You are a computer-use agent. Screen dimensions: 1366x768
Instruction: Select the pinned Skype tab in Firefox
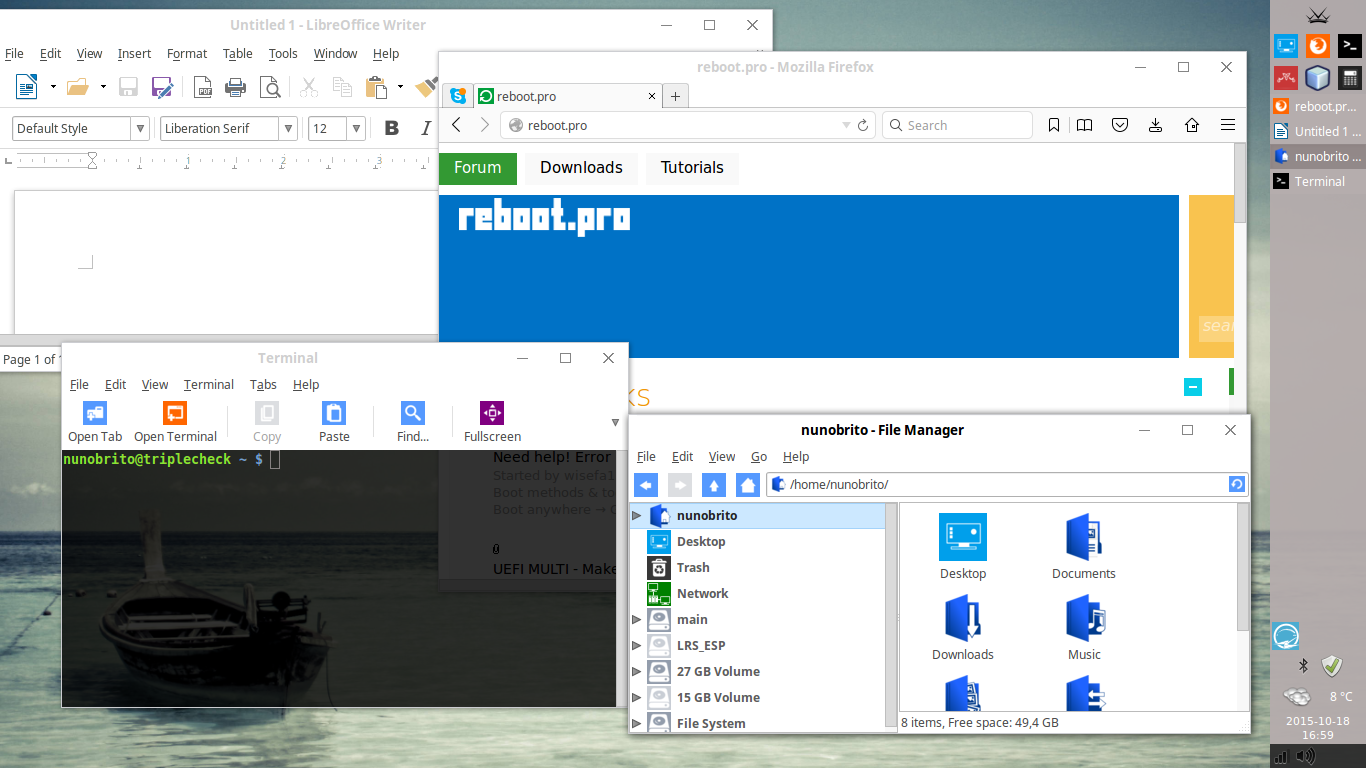coord(458,96)
